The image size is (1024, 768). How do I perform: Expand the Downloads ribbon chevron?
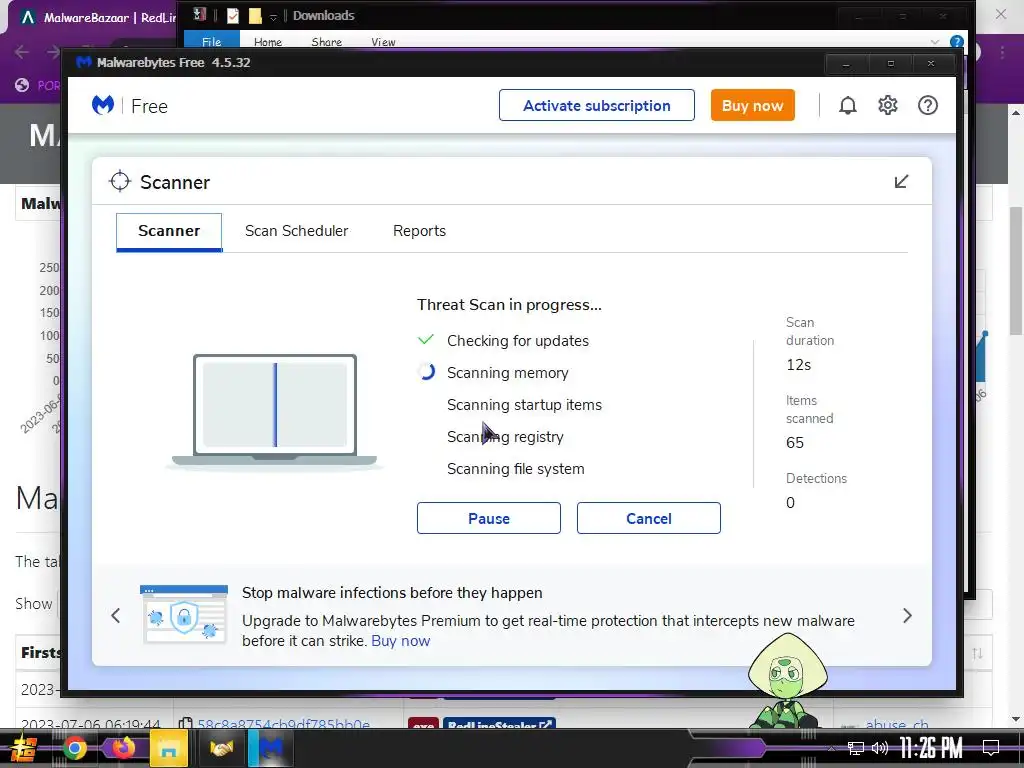point(935,42)
